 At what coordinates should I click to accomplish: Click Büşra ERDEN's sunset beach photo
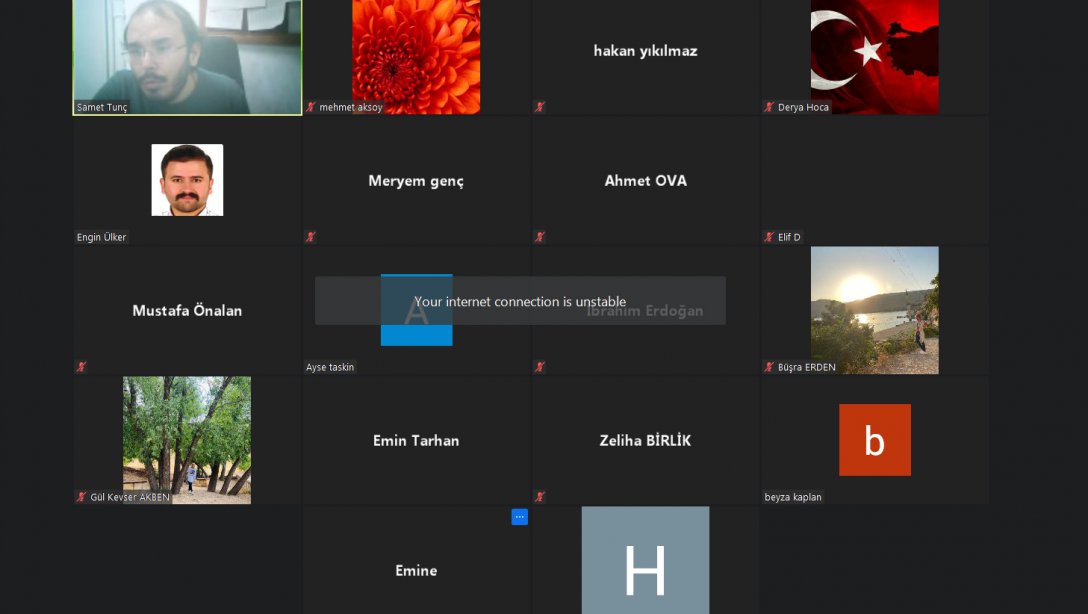tap(874, 310)
